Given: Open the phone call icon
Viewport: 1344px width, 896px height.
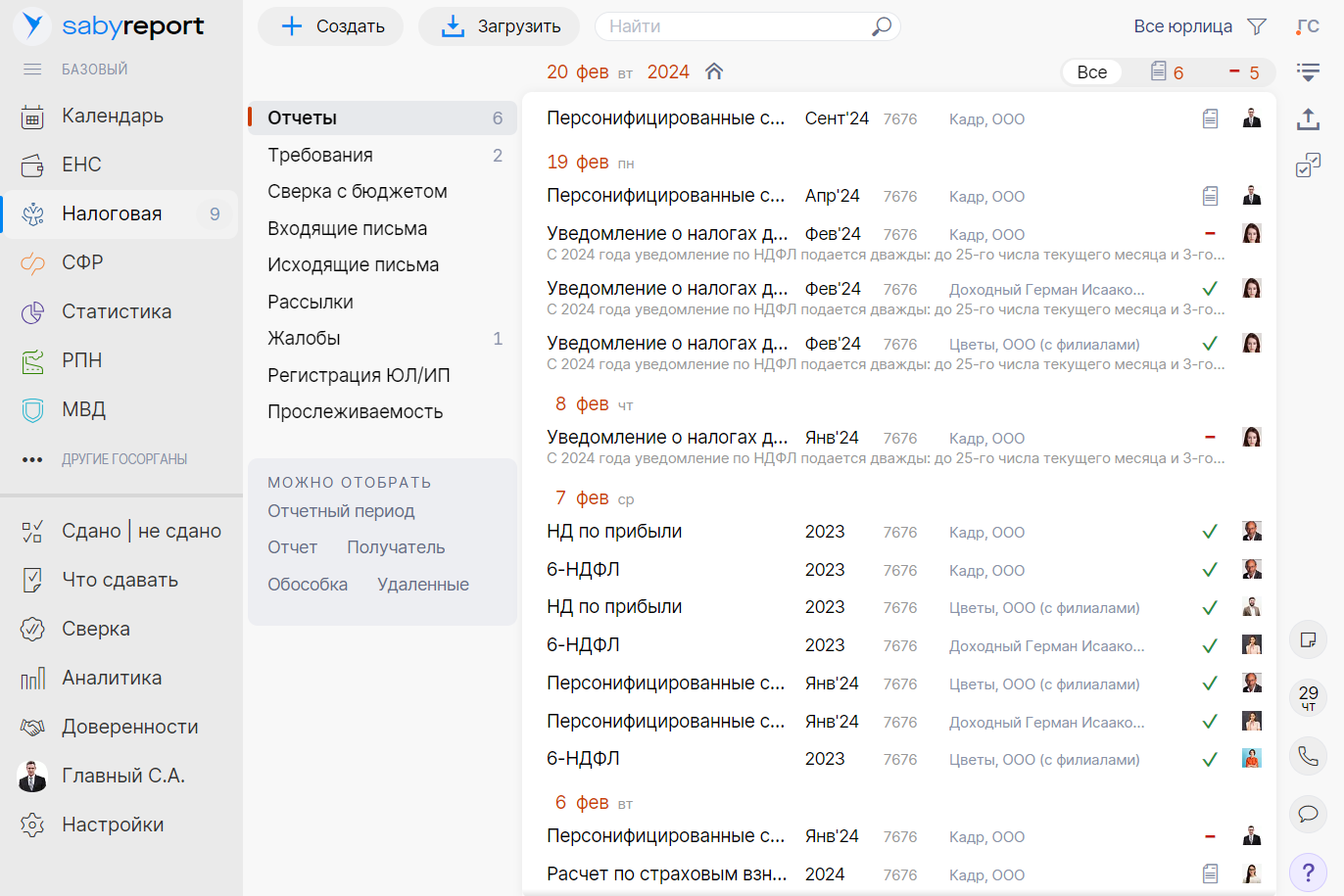Looking at the screenshot, I should [x=1308, y=756].
